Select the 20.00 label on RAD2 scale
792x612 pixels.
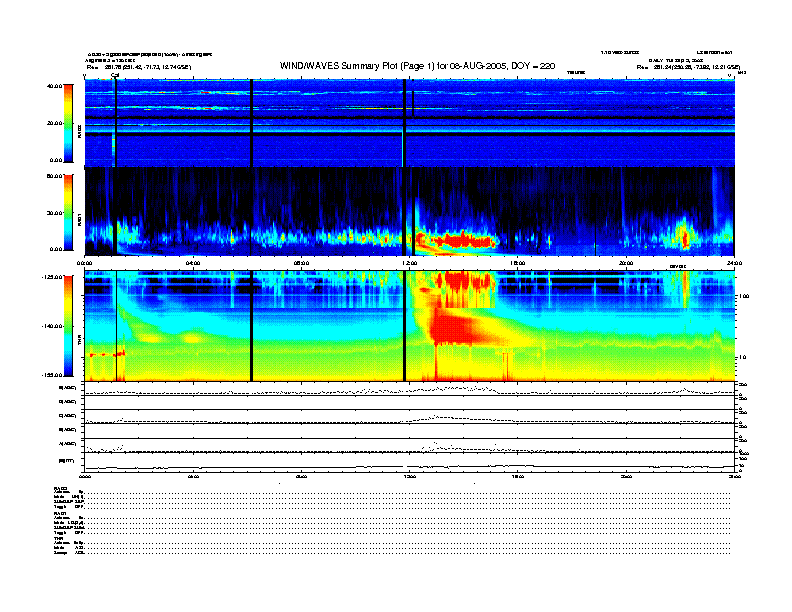(55, 123)
